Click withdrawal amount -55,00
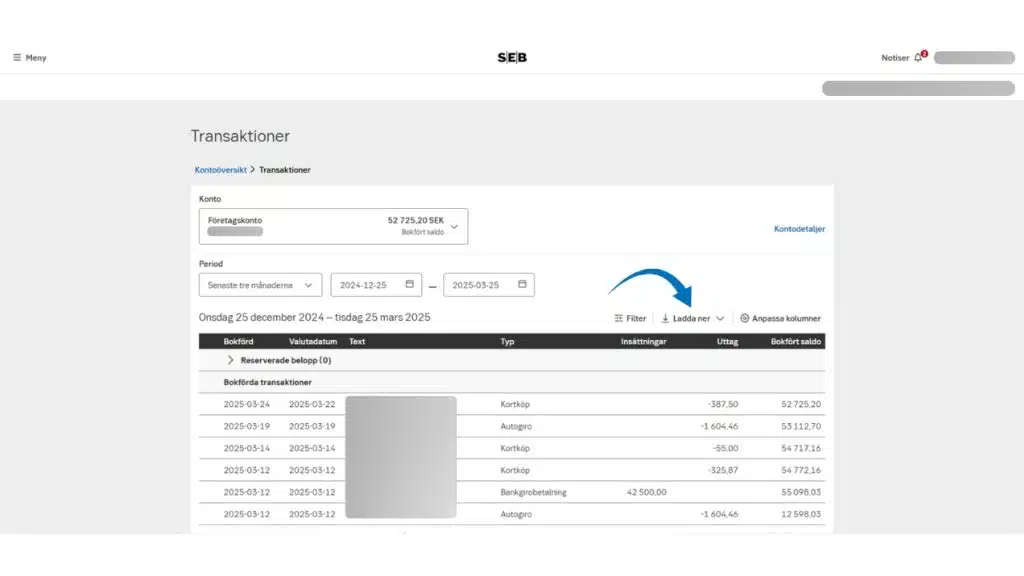Image resolution: width=1024 pixels, height=576 pixels. (x=726, y=448)
